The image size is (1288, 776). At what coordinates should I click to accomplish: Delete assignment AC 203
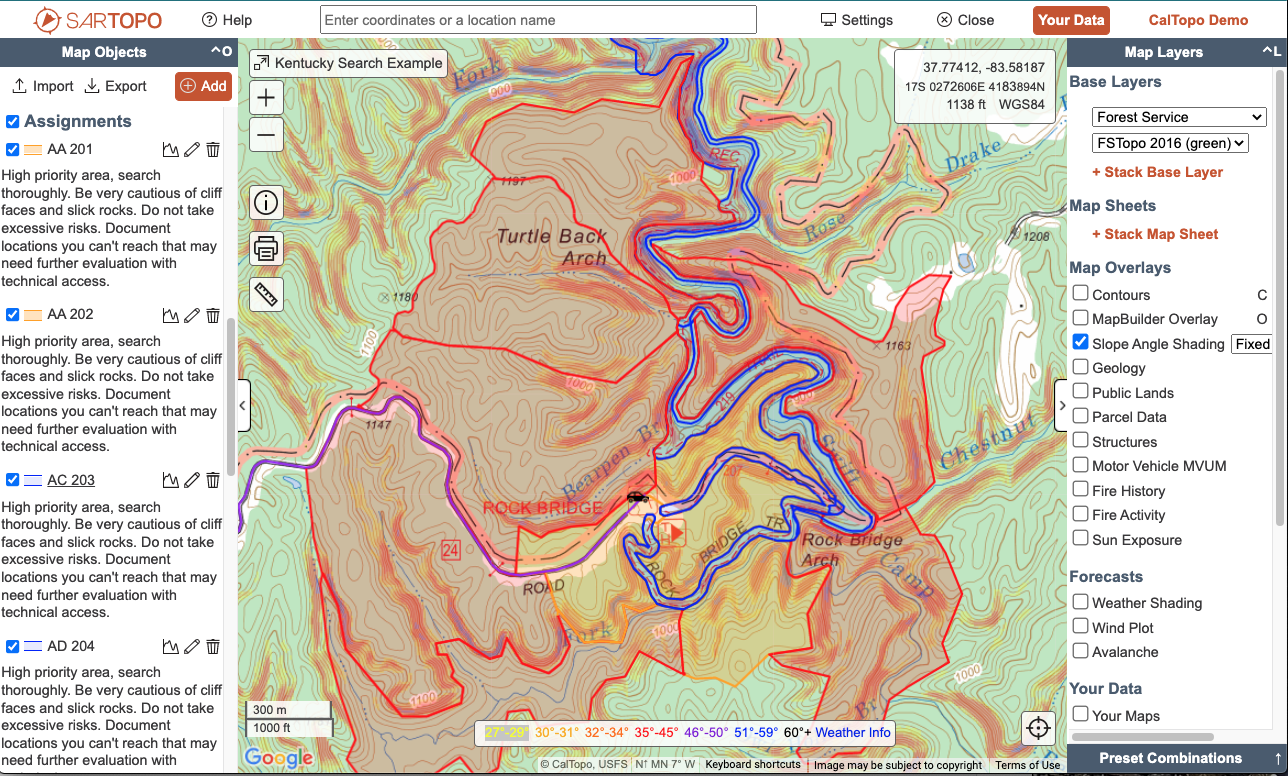pyautogui.click(x=213, y=480)
